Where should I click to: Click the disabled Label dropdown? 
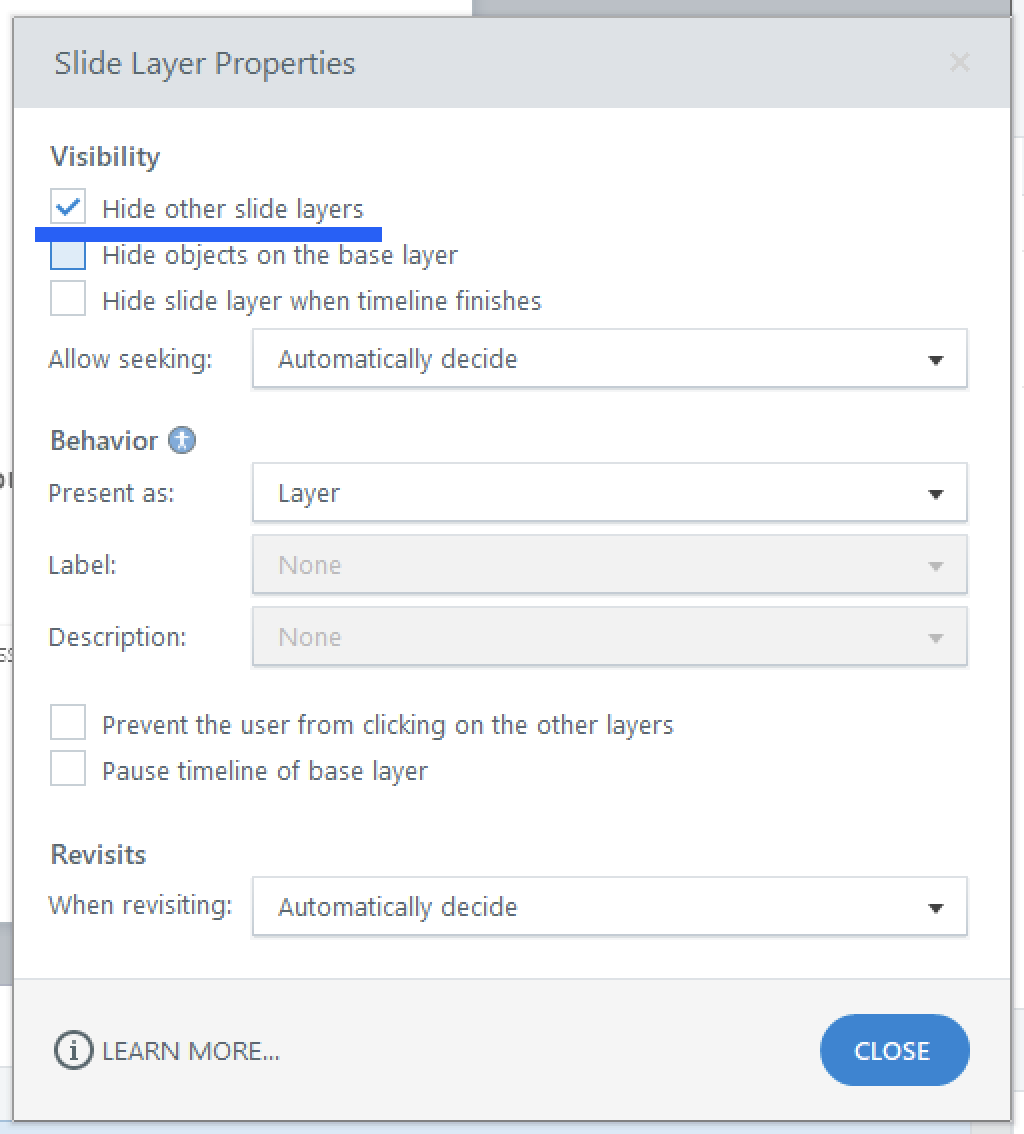click(x=608, y=565)
